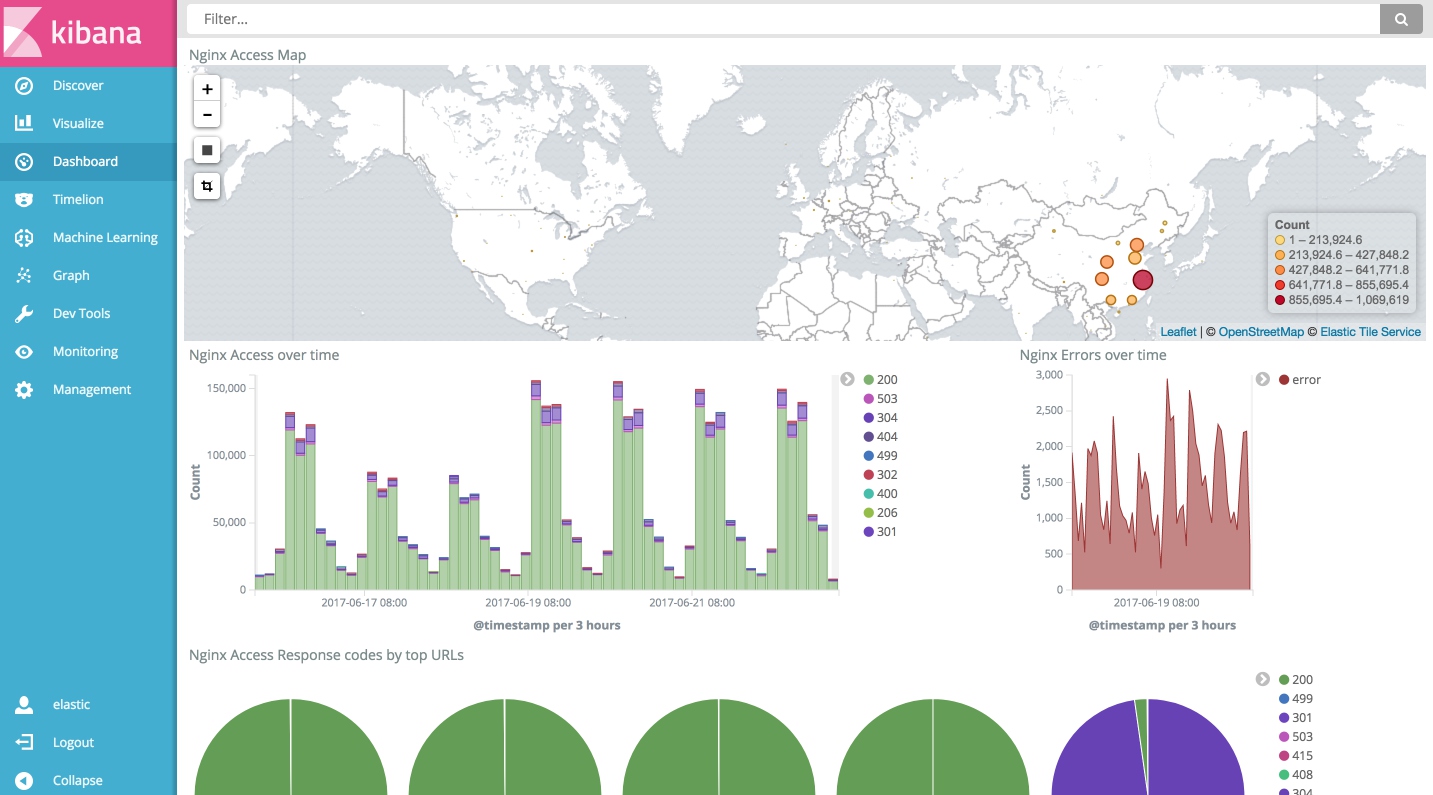The width and height of the screenshot is (1433, 795).
Task: Toggle legend of Nginx Errors over time
Action: click(1263, 379)
